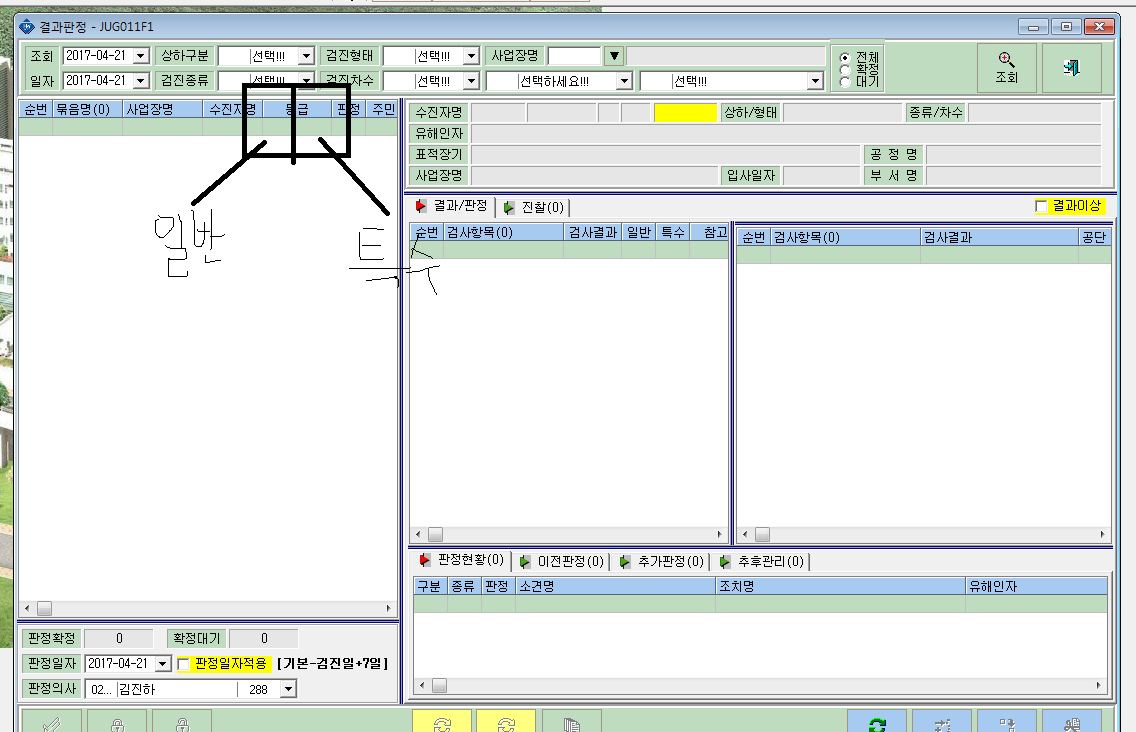This screenshot has height=732, width=1136.
Task: Click the patient list horizontal scrollbar
Action: point(208,609)
